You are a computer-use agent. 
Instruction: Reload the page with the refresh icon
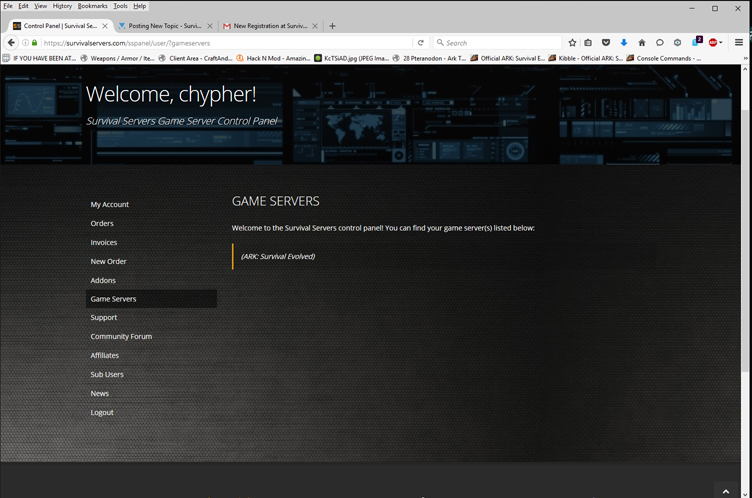click(x=421, y=43)
